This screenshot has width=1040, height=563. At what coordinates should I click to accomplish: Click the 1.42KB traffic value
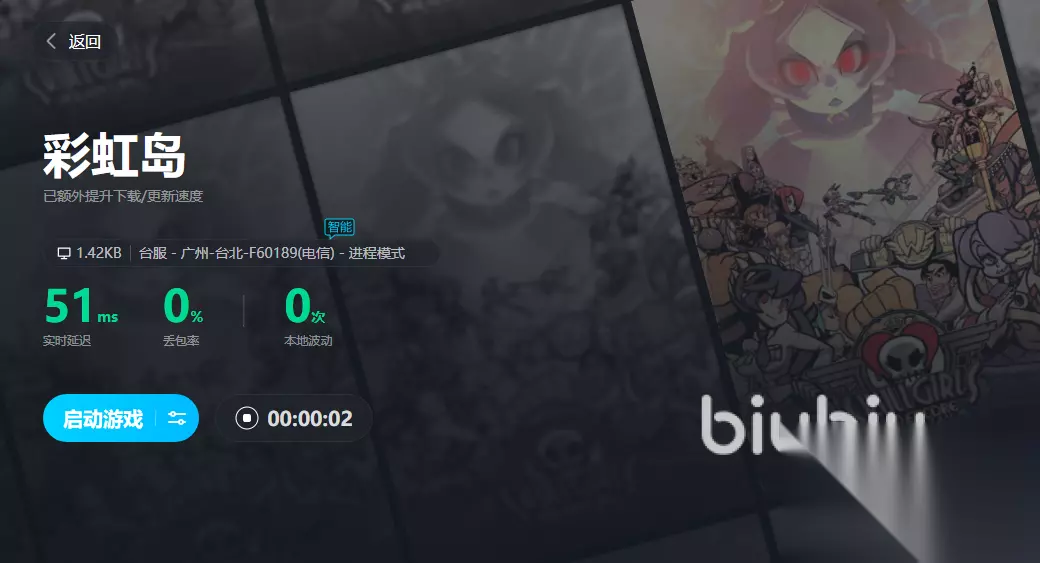tap(99, 253)
